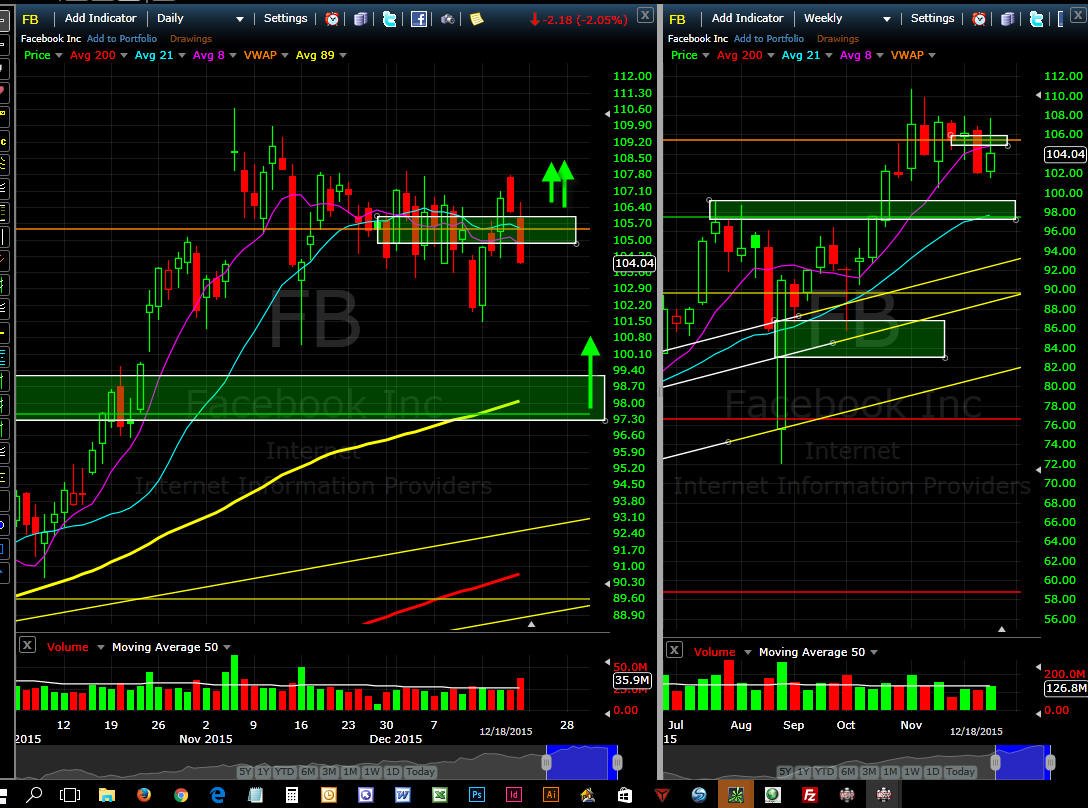1088x808 pixels.
Task: Close the Volume panel in weekly chart
Action: coord(674,650)
